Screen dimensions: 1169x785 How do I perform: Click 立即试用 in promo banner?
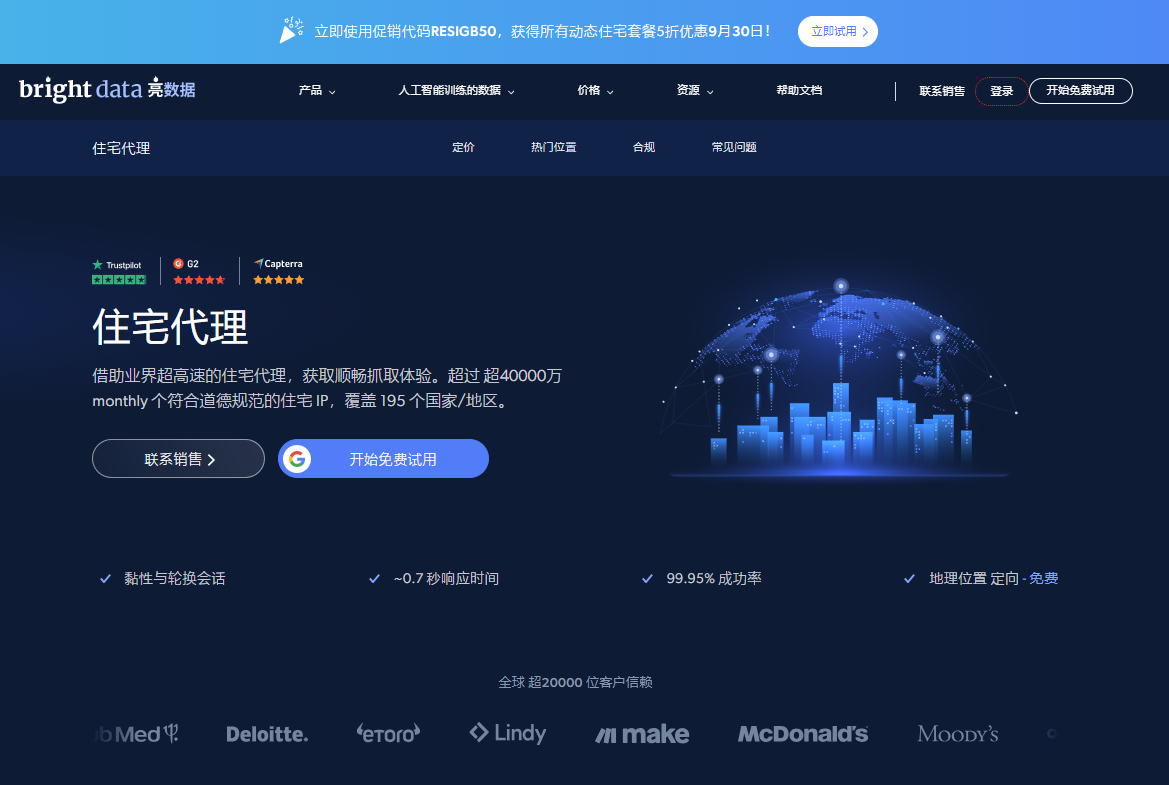tap(838, 31)
